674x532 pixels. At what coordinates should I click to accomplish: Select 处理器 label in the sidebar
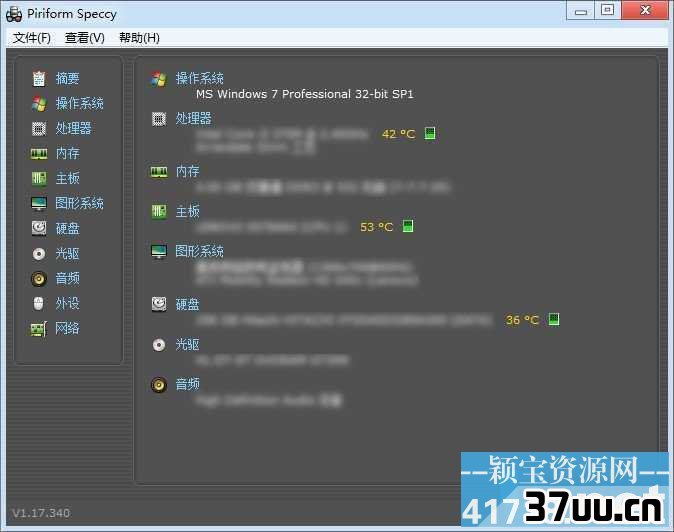click(74, 128)
